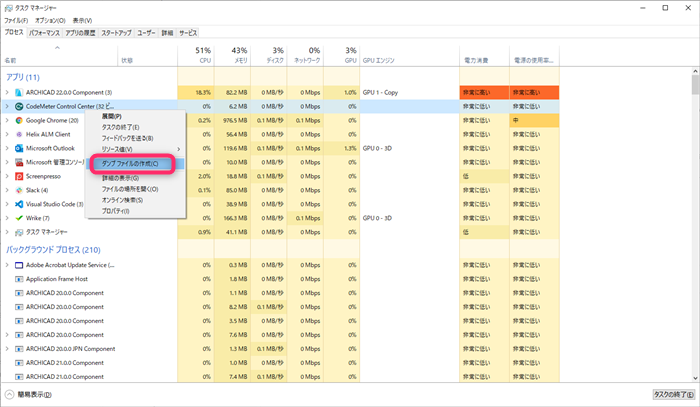700x407 pixels.
Task: Click the CodeMeter Control Center icon
Action: point(19,106)
